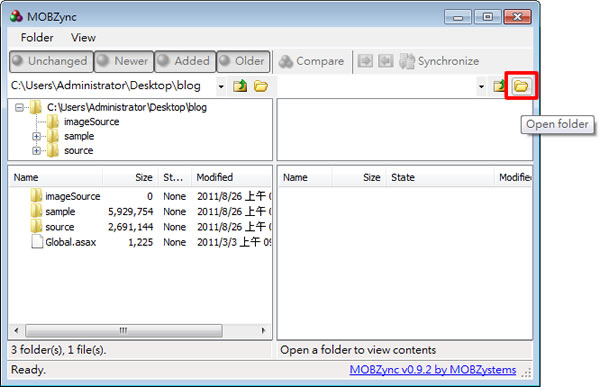Sort left list by Name column
The width and height of the screenshot is (600, 387).
coord(55,177)
